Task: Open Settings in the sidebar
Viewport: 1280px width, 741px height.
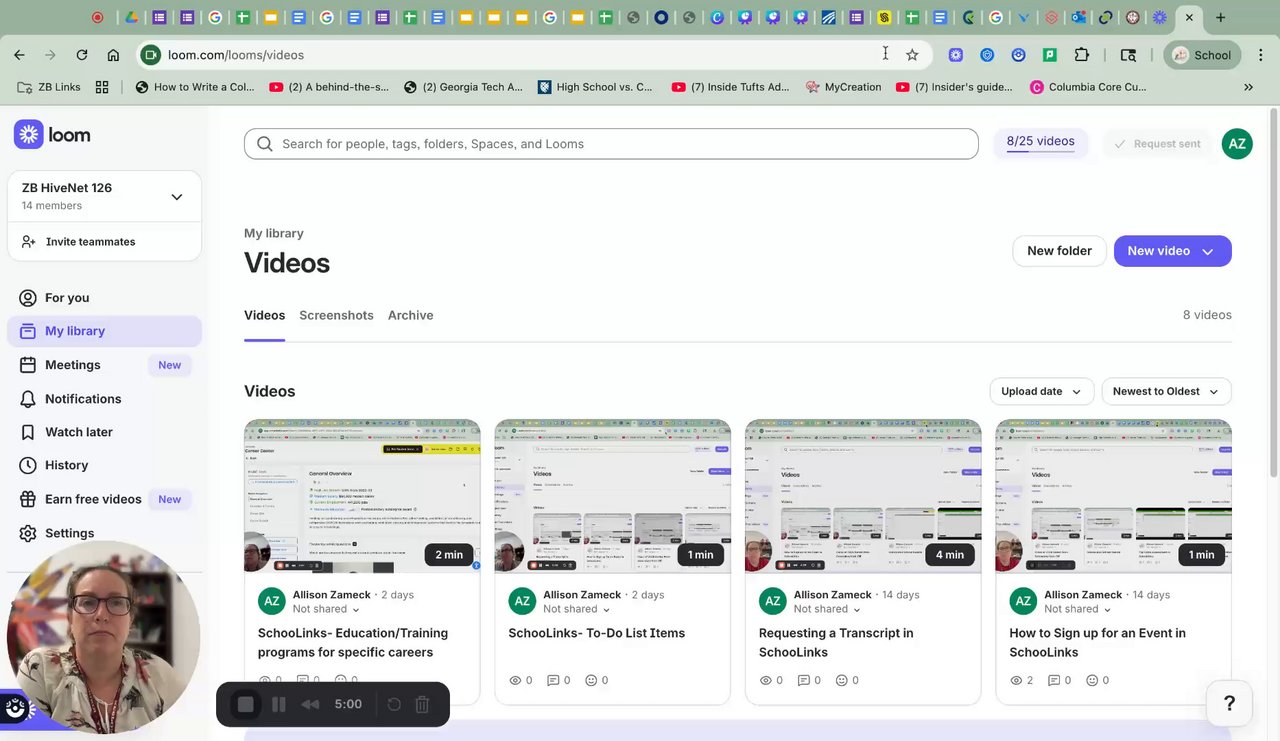Action: (x=104, y=533)
